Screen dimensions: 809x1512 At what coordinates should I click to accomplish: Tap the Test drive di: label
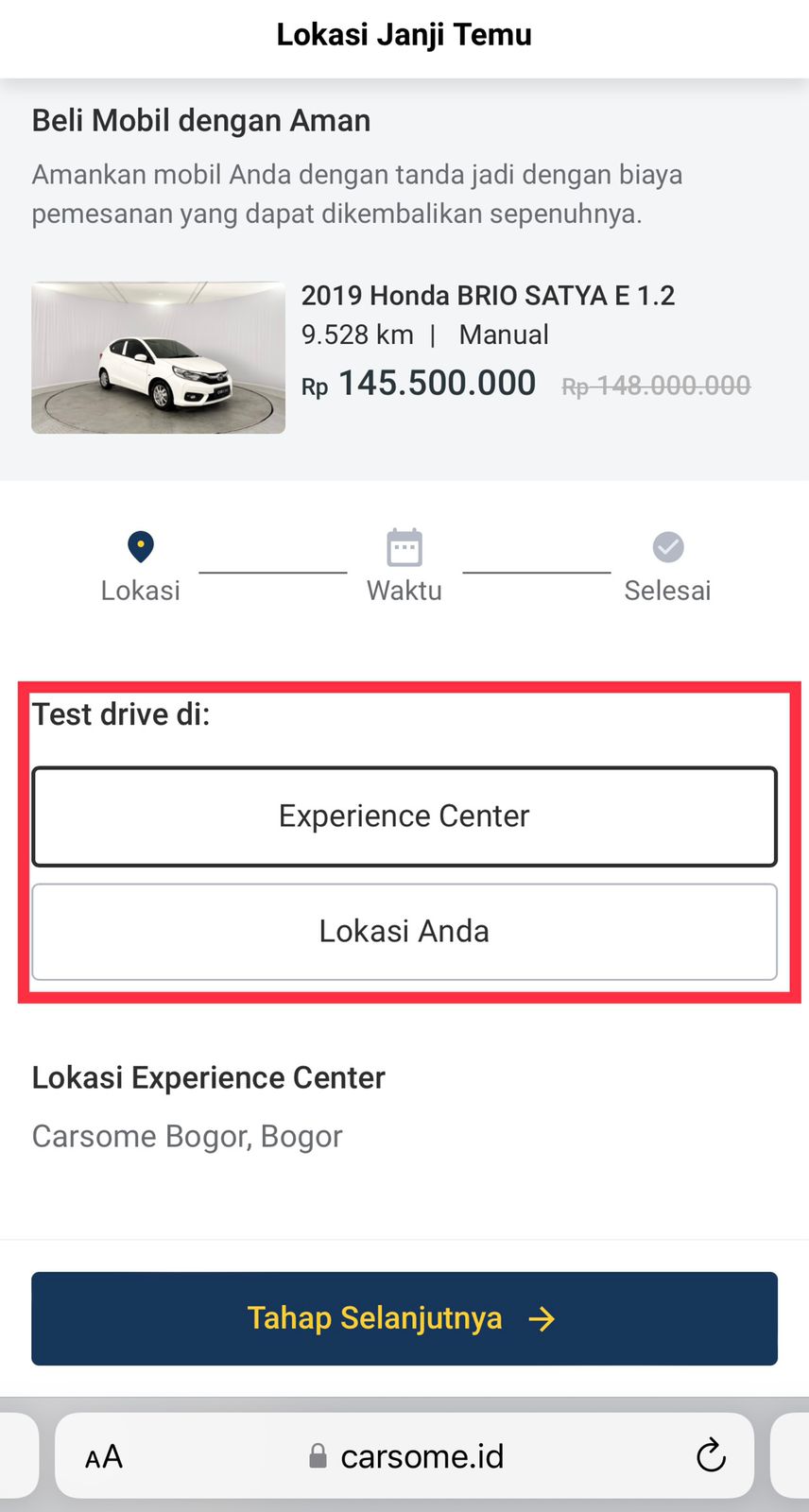click(121, 714)
